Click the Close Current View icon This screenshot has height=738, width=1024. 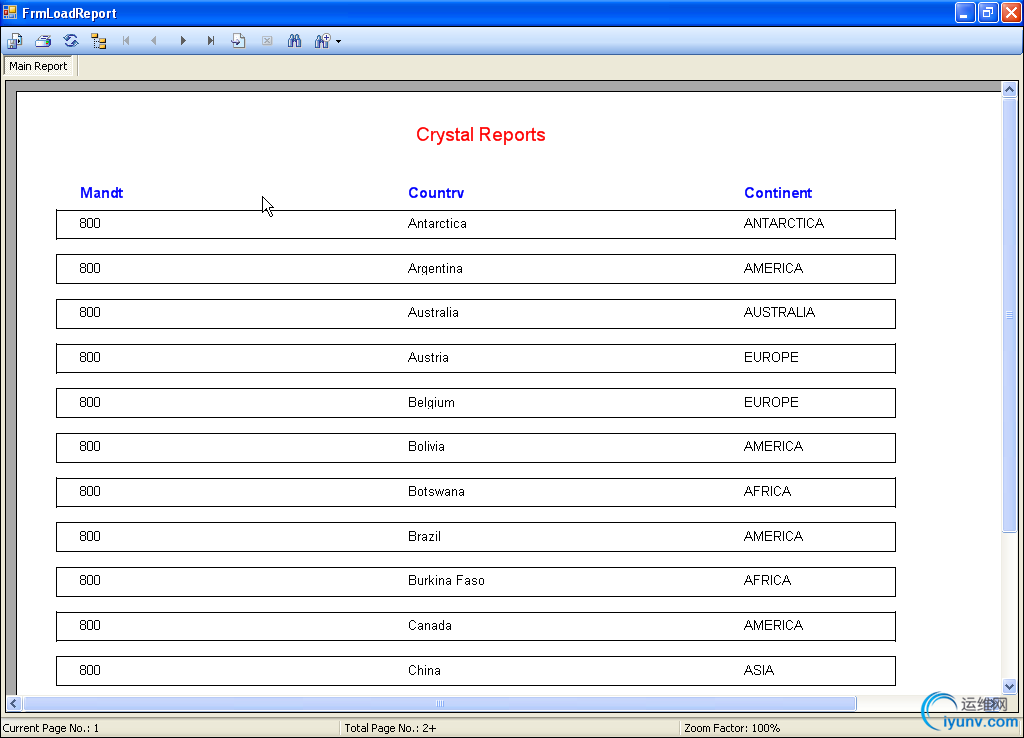(266, 41)
